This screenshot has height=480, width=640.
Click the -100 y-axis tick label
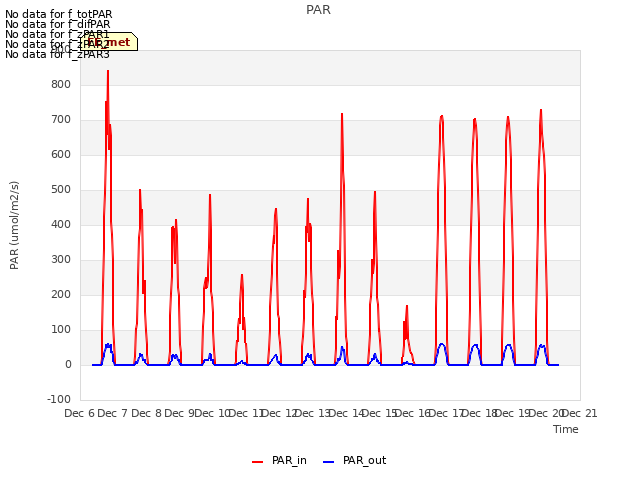tap(59, 399)
